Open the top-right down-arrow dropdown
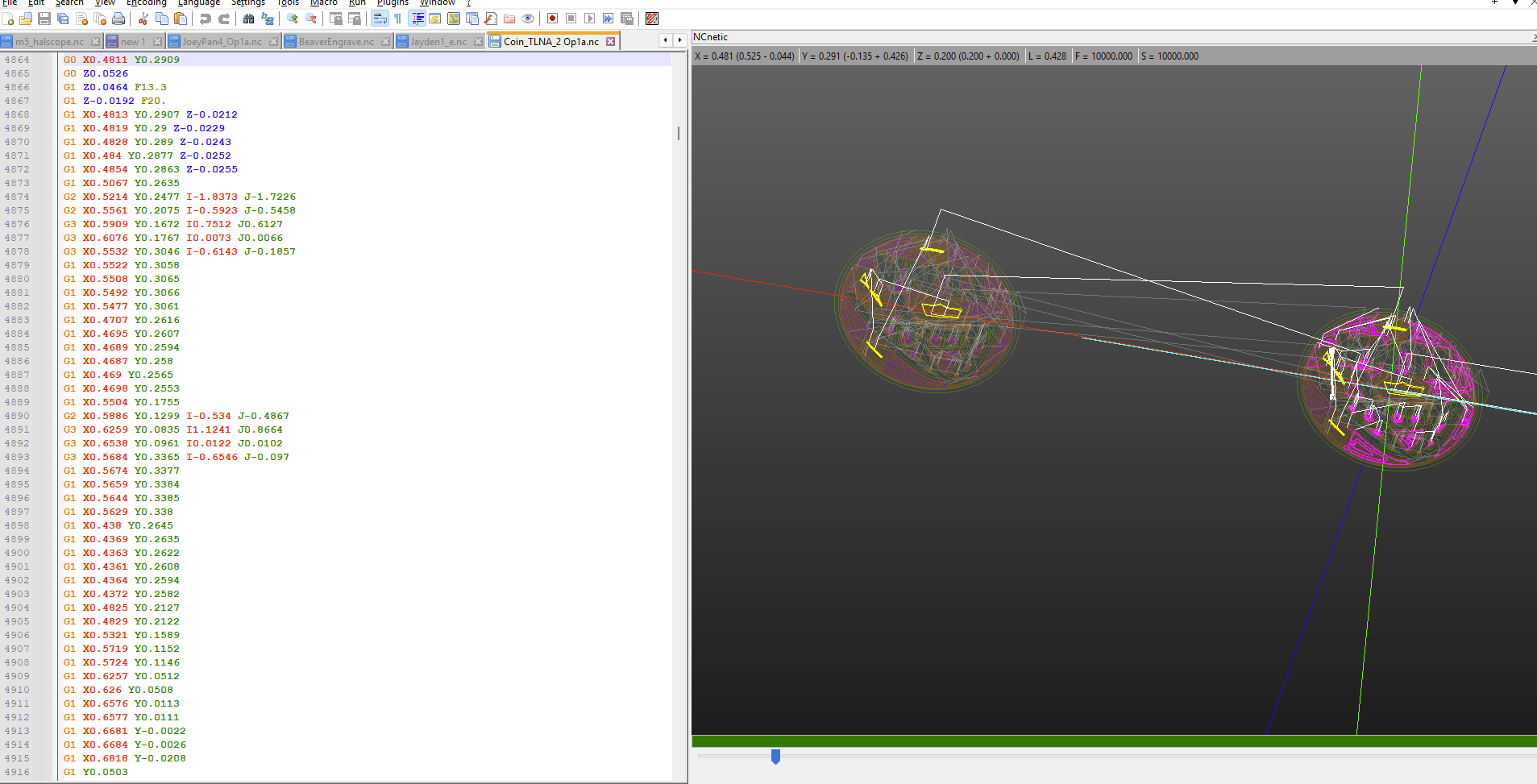This screenshot has height=784, width=1537. coord(1515,2)
